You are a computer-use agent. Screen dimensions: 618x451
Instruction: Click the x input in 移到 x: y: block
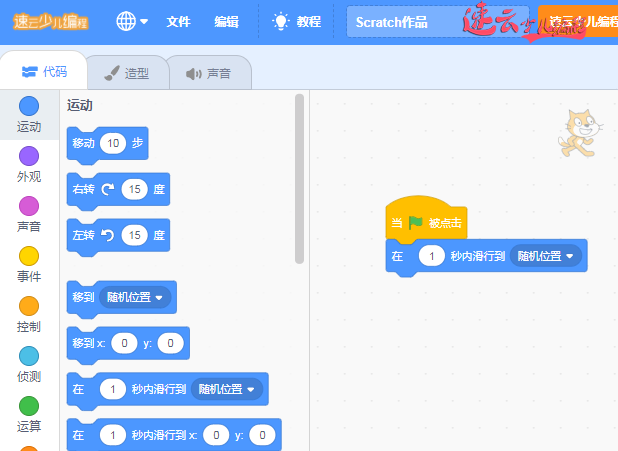(124, 343)
